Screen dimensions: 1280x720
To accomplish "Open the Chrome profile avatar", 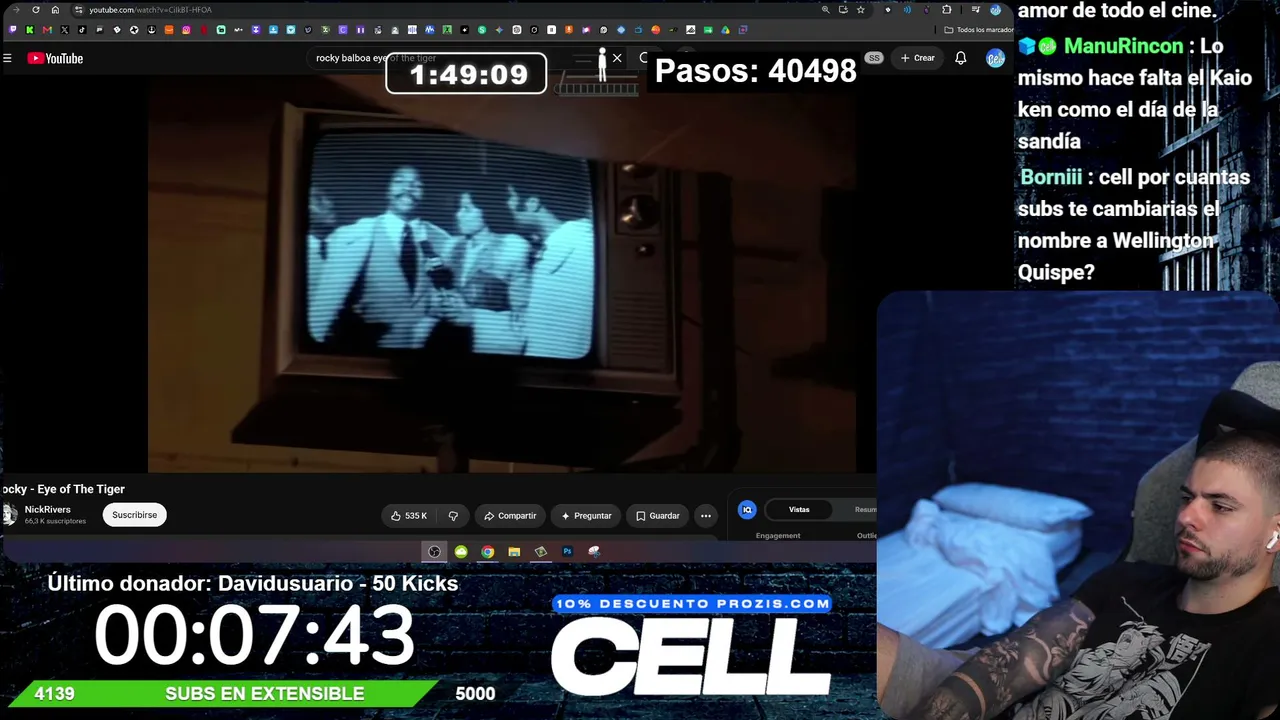I will click(x=995, y=10).
